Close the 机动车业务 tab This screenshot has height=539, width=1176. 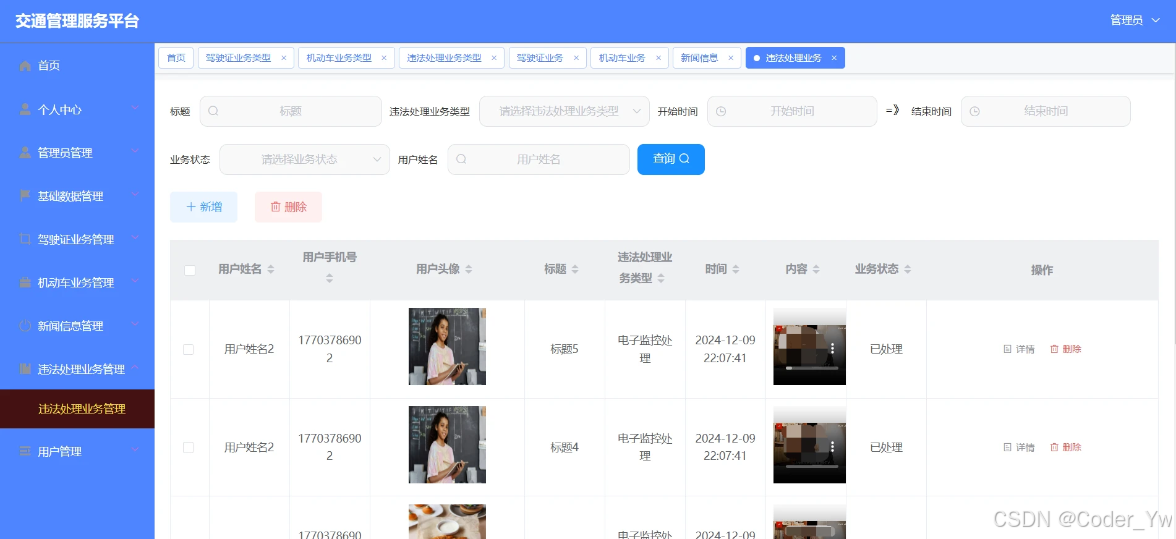pos(658,58)
